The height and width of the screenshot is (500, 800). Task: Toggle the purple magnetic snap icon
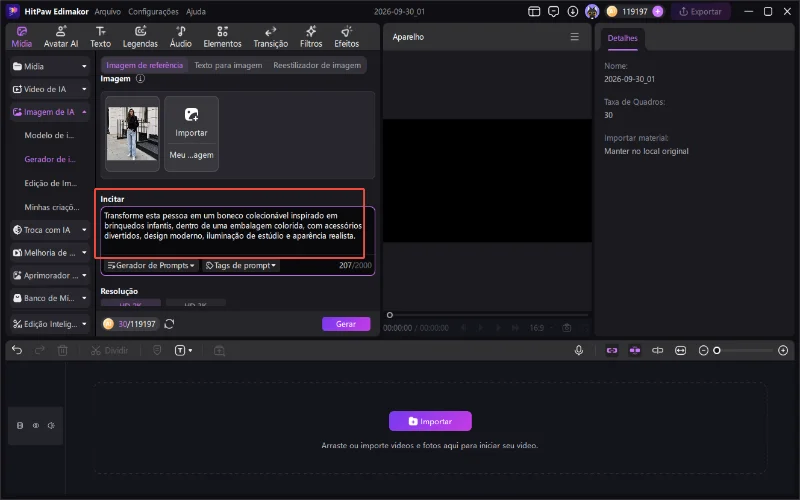635,351
